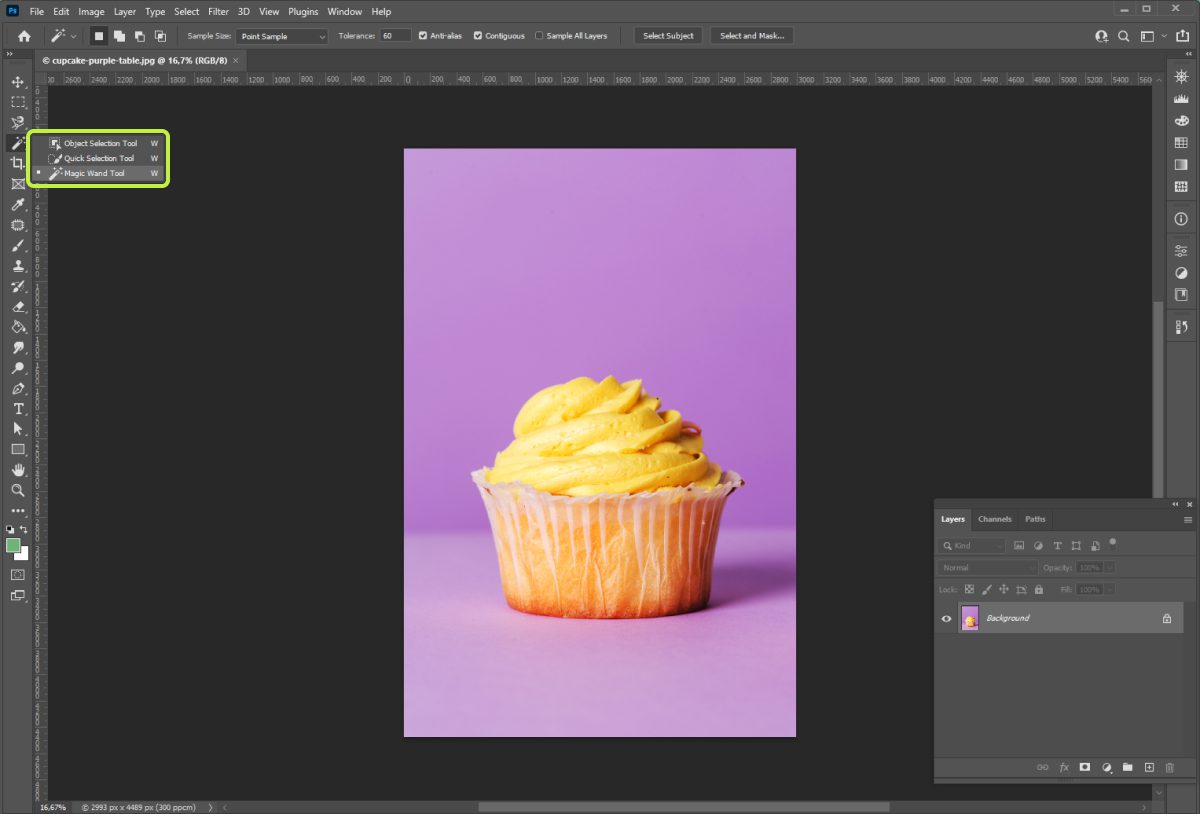Open the Opacity slider dropdown arrow
1200x814 pixels.
tap(1110, 568)
